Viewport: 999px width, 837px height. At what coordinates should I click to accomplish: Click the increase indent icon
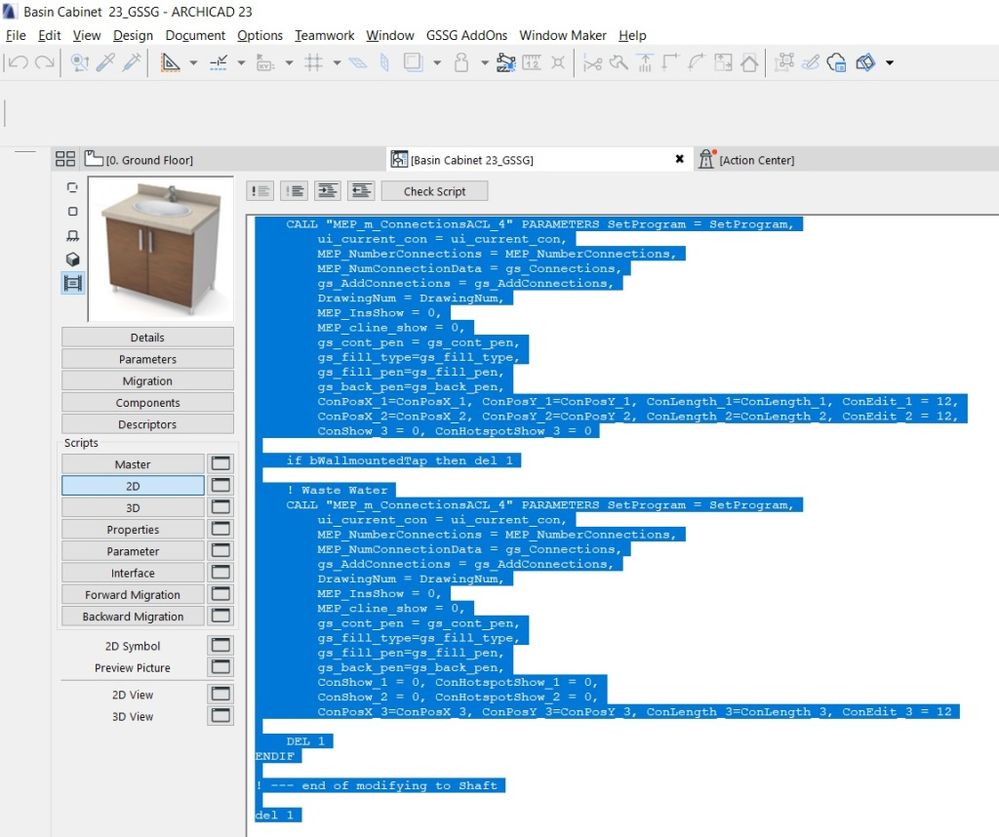click(327, 191)
